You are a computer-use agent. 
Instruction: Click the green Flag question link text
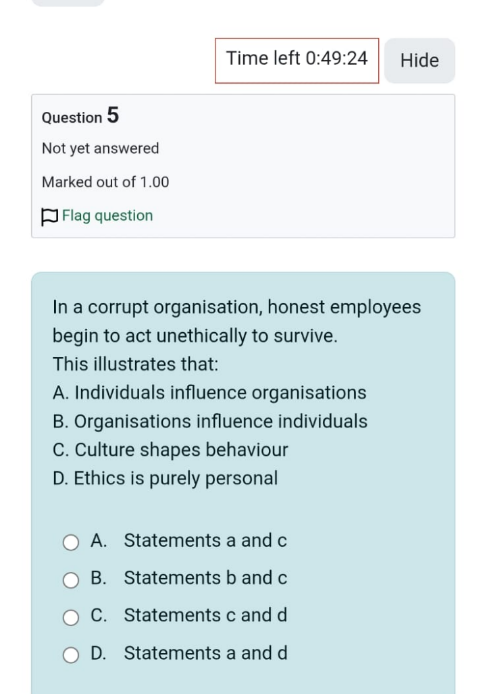[108, 216]
